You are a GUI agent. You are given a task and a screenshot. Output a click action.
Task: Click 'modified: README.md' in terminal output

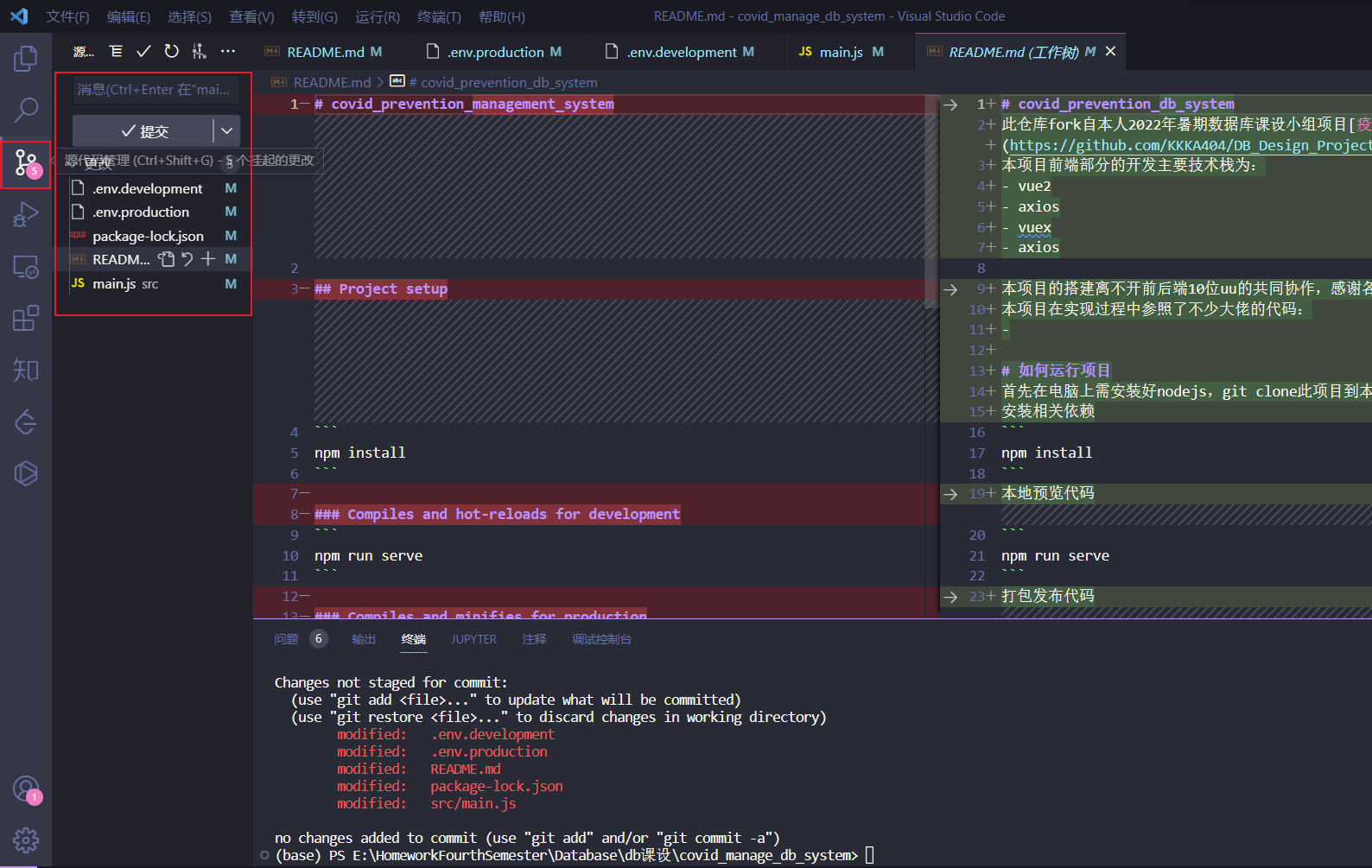pyautogui.click(x=418, y=769)
